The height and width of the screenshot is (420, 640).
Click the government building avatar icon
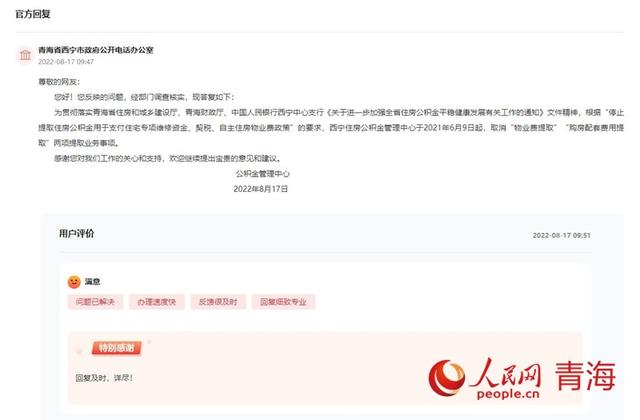pyautogui.click(x=25, y=55)
